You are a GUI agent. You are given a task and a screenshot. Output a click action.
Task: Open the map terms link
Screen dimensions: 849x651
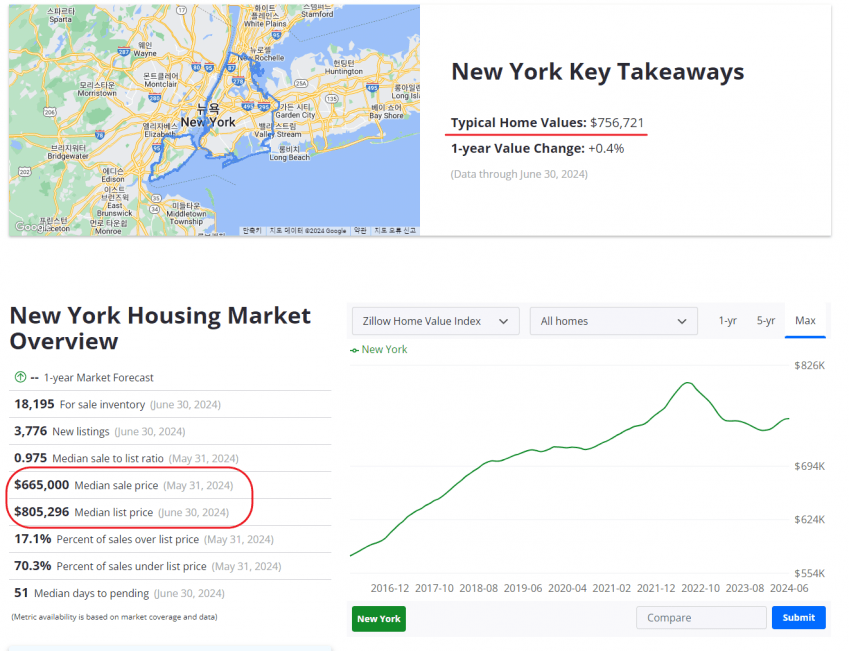pyautogui.click(x=359, y=230)
